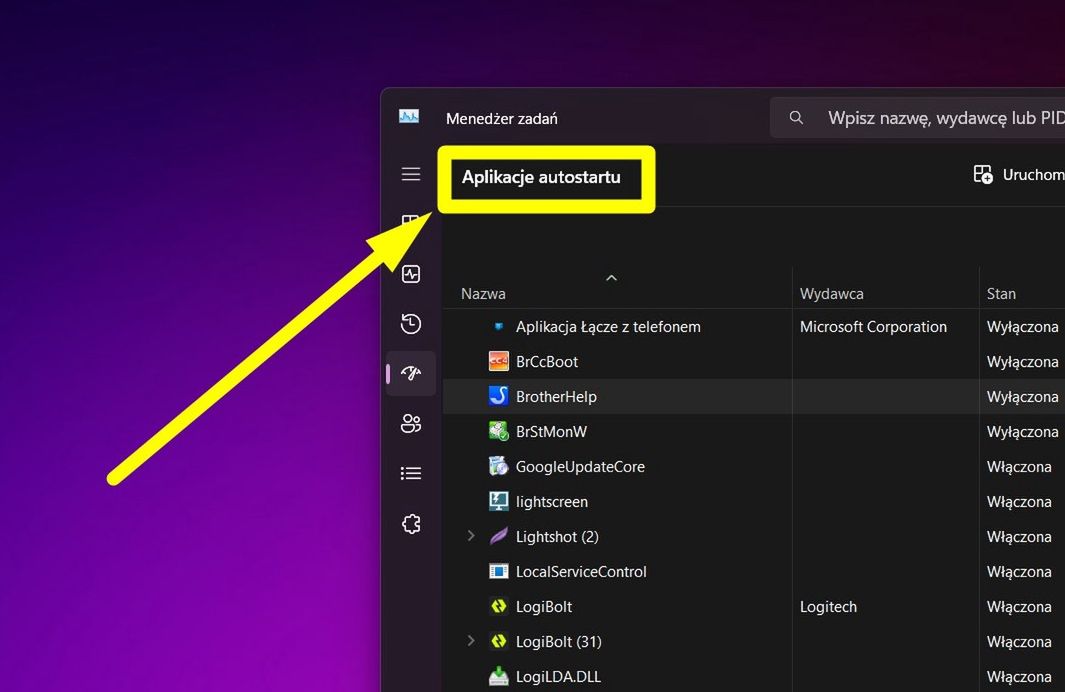Click the LogiLDA.DLL app icon
This screenshot has height=692, width=1065.
499,676
